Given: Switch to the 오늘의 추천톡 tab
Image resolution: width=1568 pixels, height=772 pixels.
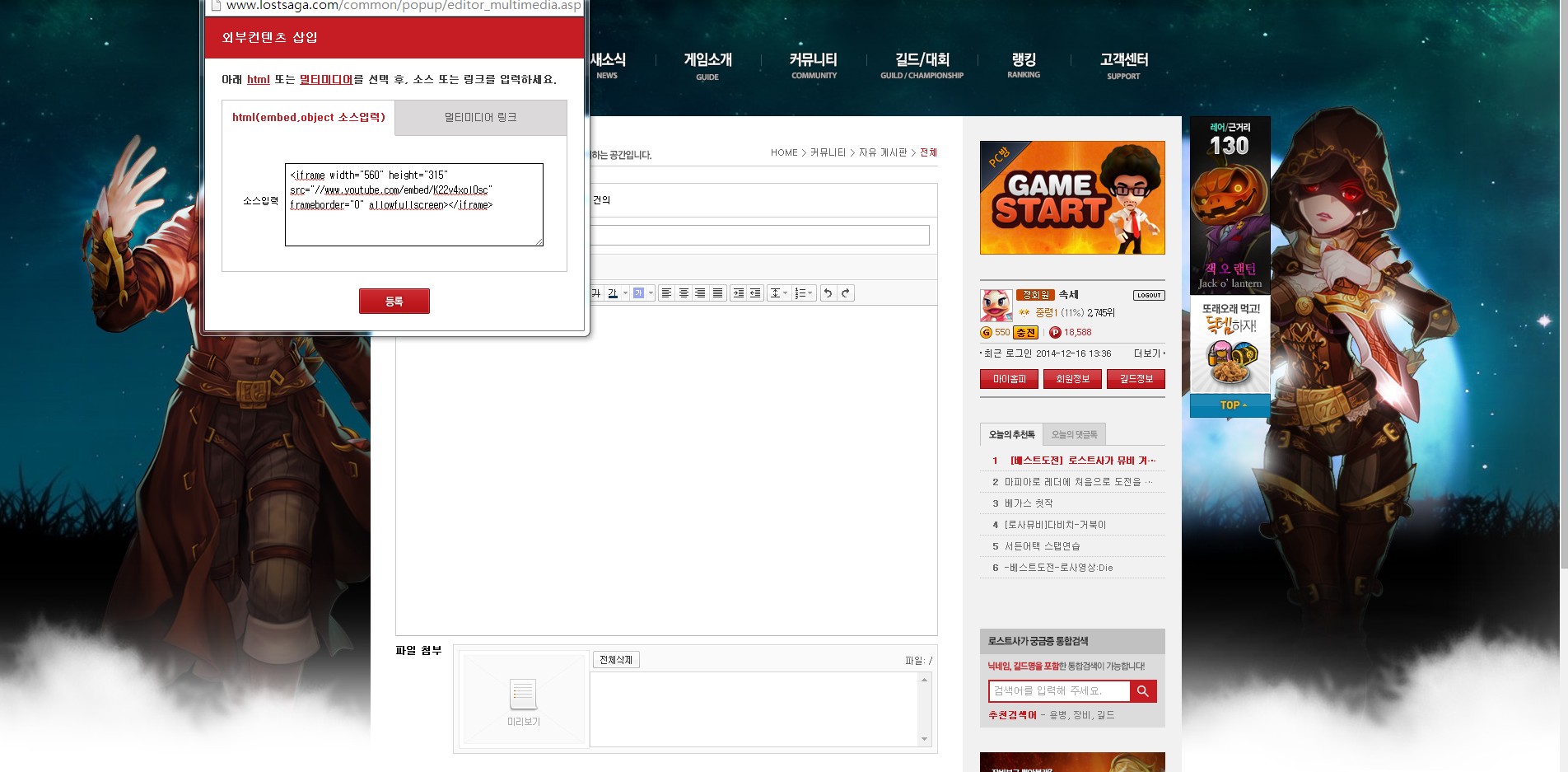Looking at the screenshot, I should tap(1011, 434).
